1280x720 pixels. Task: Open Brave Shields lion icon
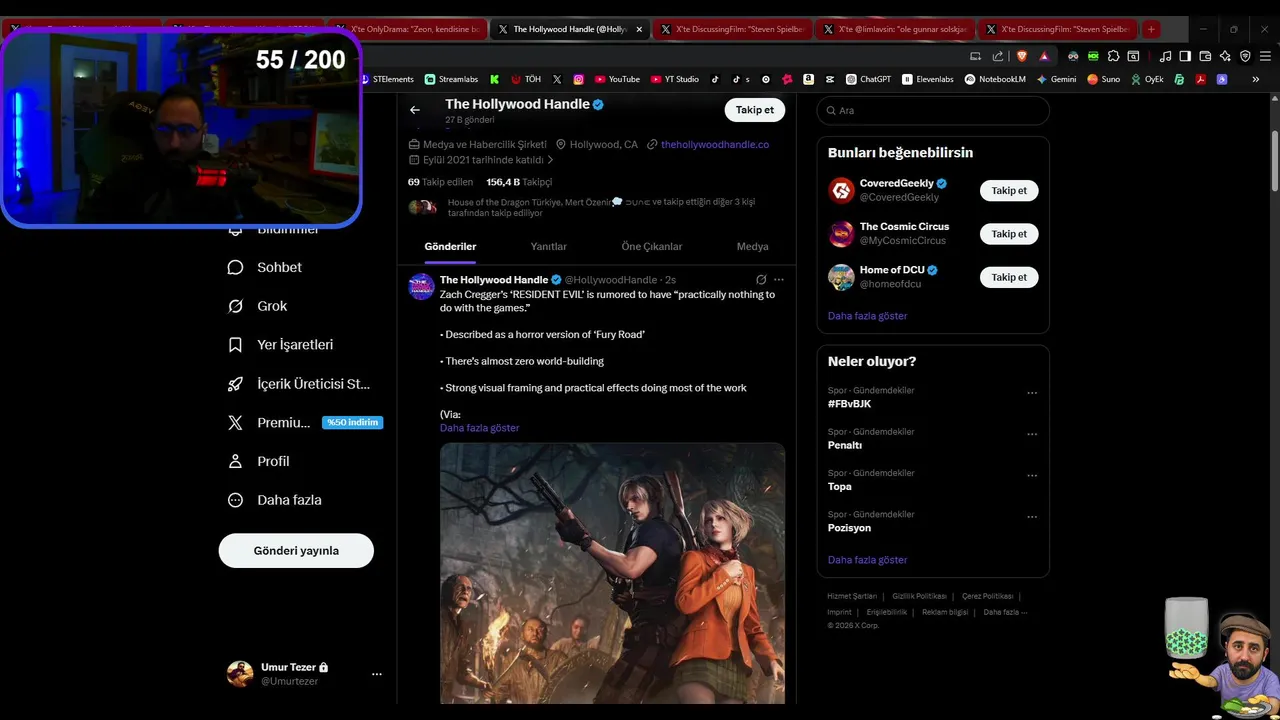pyautogui.click(x=1022, y=56)
